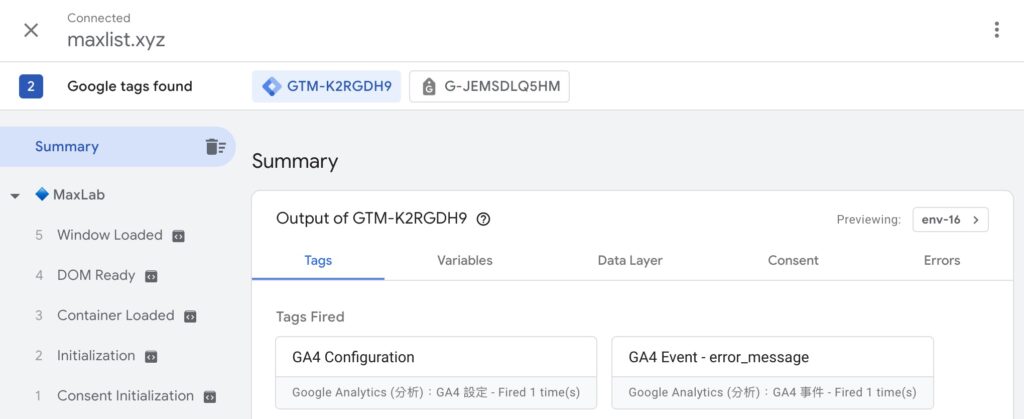Click the blue tag icon in GTM-K2RGDH9 chip
The height and width of the screenshot is (419, 1024).
pos(272,86)
